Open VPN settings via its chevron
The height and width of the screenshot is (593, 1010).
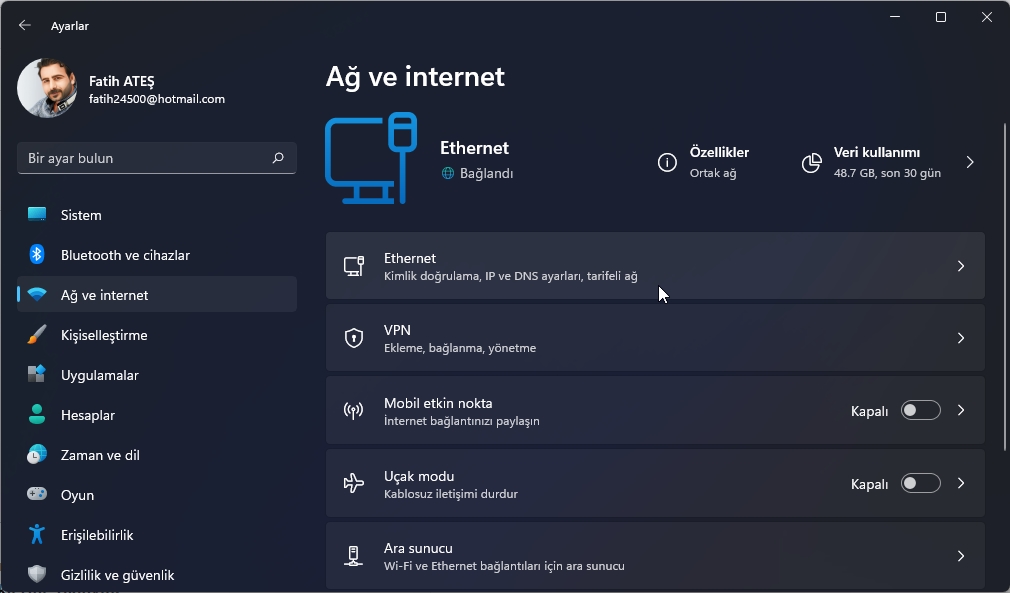click(961, 337)
